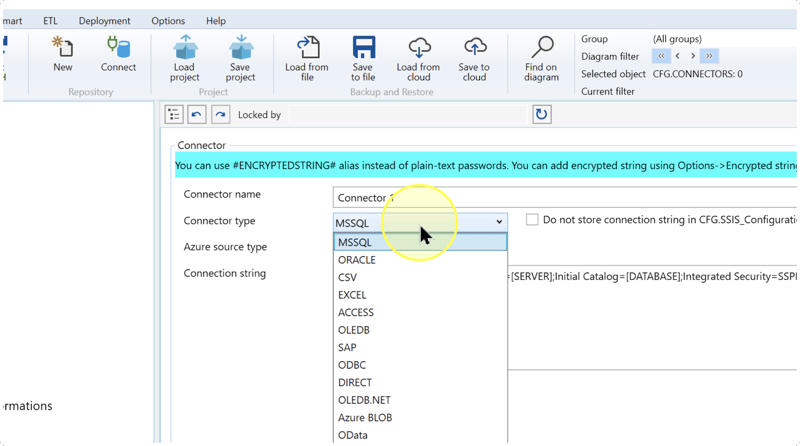The width and height of the screenshot is (800, 446).
Task: Choose OData connector type
Action: click(x=420, y=435)
